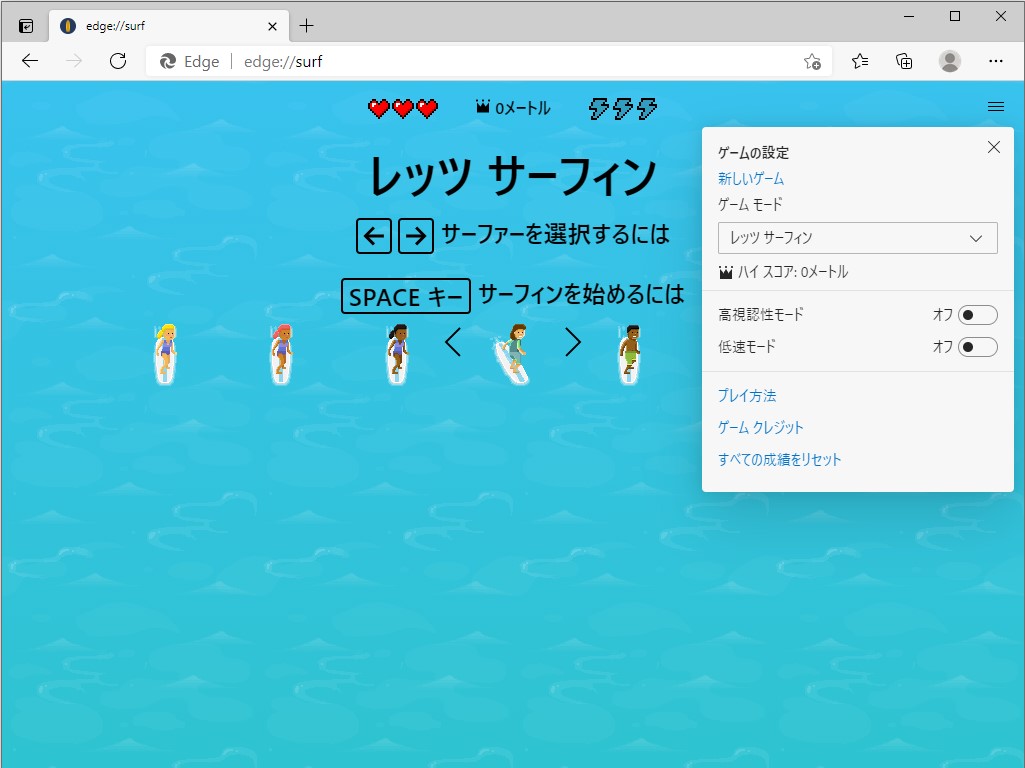This screenshot has width=1025, height=768.
Task: Open the browser three-dot menu
Action: pyautogui.click(x=997, y=61)
